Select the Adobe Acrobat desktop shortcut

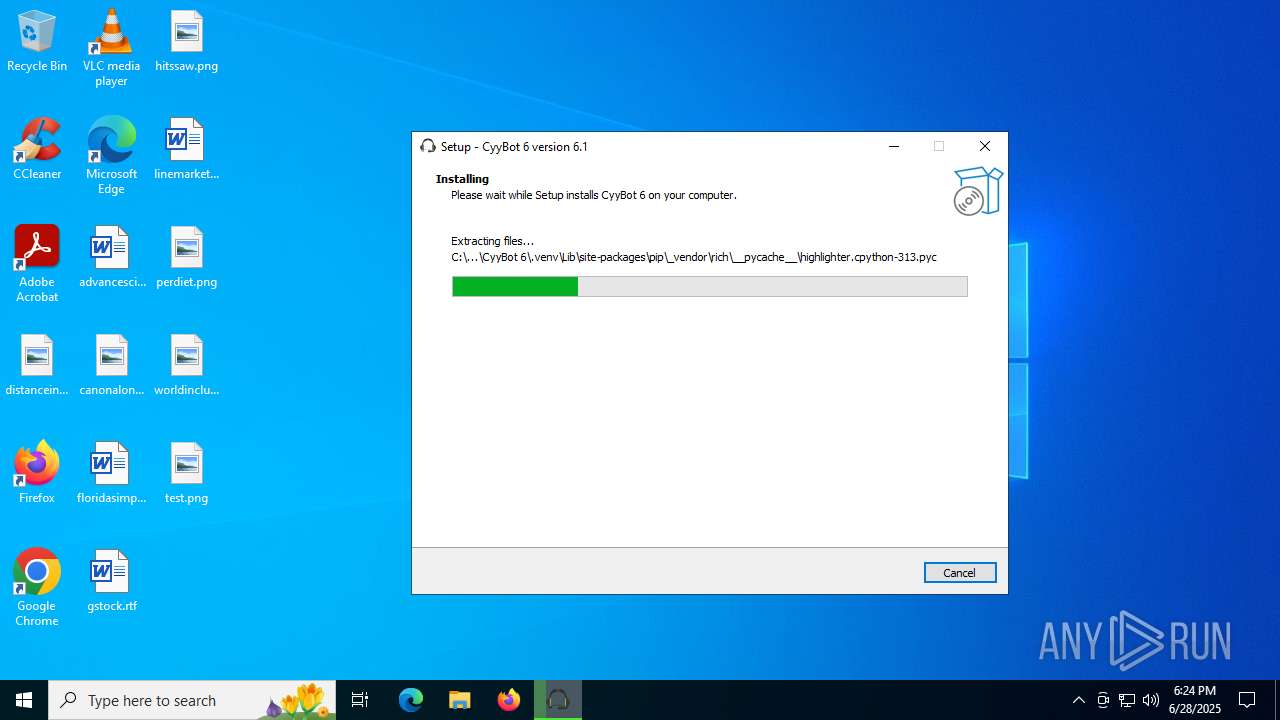37,264
